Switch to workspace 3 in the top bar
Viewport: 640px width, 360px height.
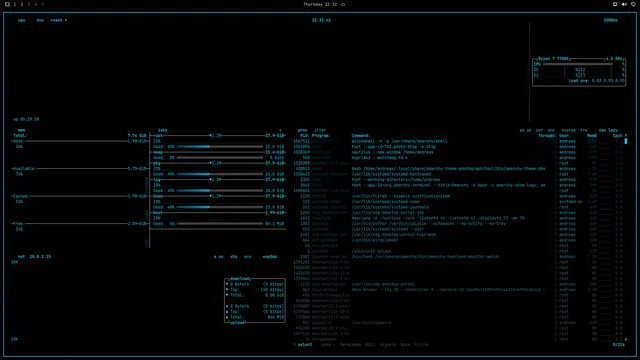(29, 4)
